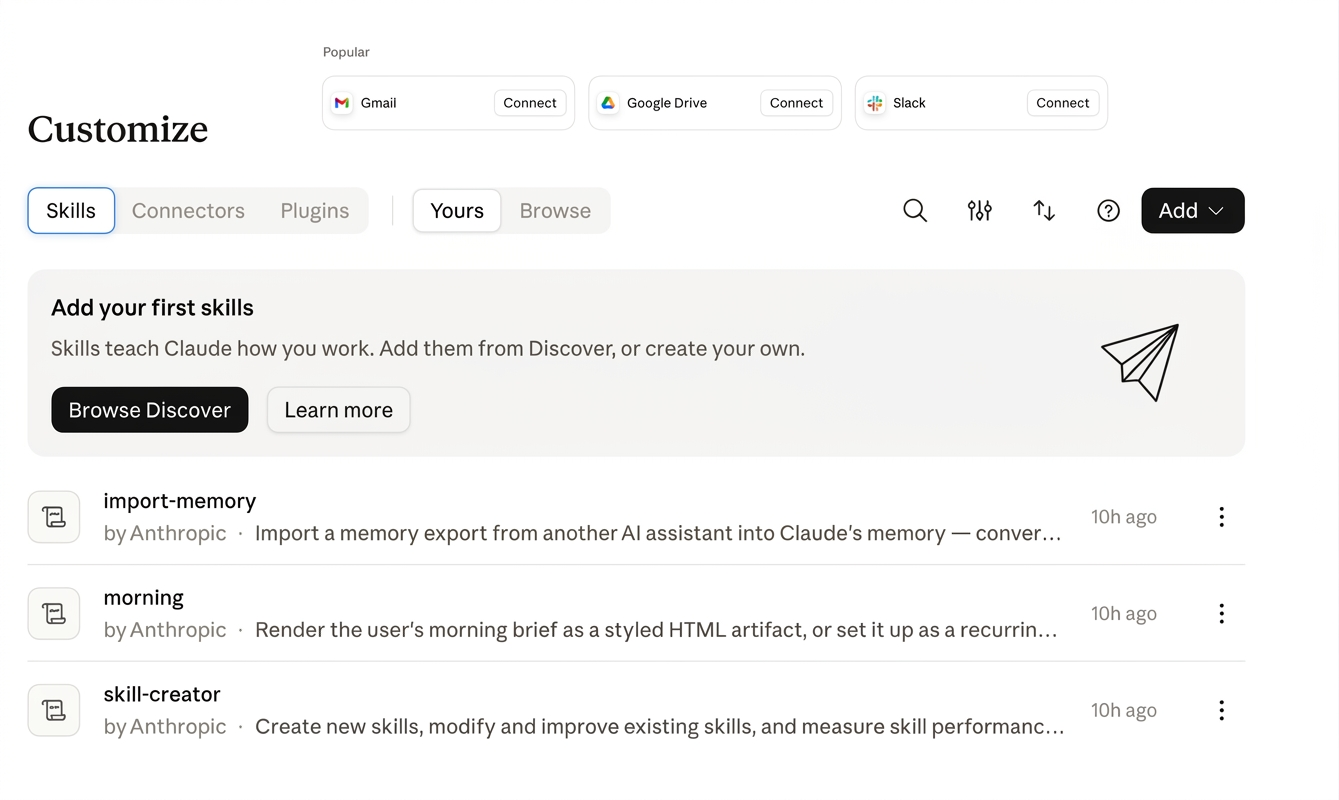Viewport: 1339px width, 800px height.
Task: Click the Gmail logo icon
Action: click(x=342, y=103)
